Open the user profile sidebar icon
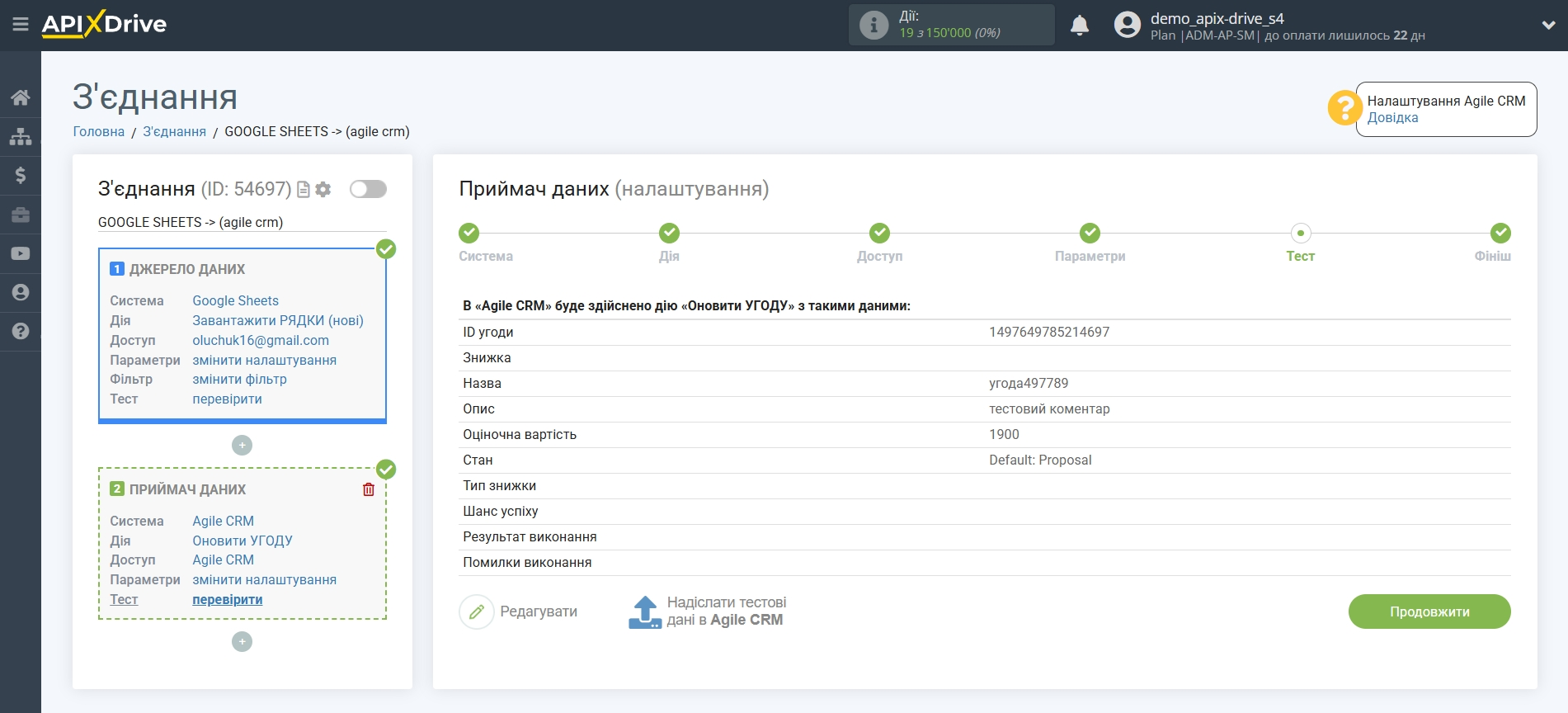Image resolution: width=1568 pixels, height=713 pixels. pos(21,292)
